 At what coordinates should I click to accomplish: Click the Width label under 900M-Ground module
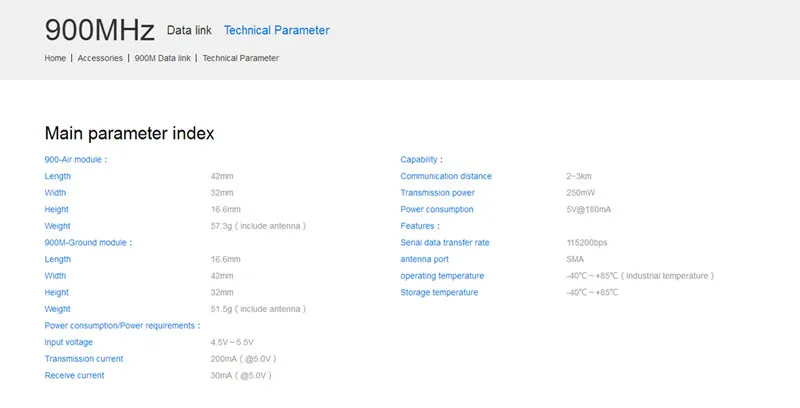pyautogui.click(x=55, y=276)
